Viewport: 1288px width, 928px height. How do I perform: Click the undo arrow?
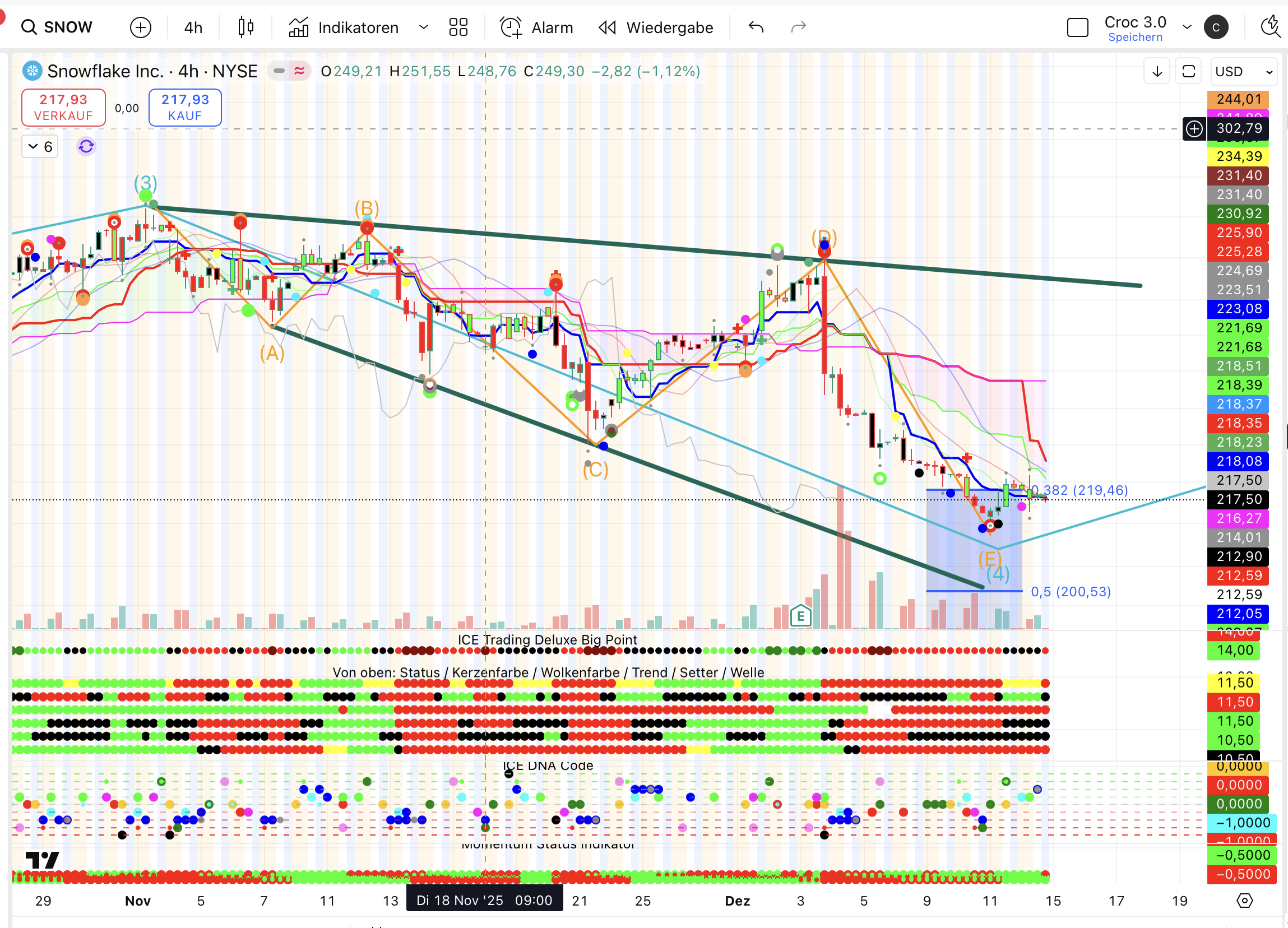click(x=756, y=27)
